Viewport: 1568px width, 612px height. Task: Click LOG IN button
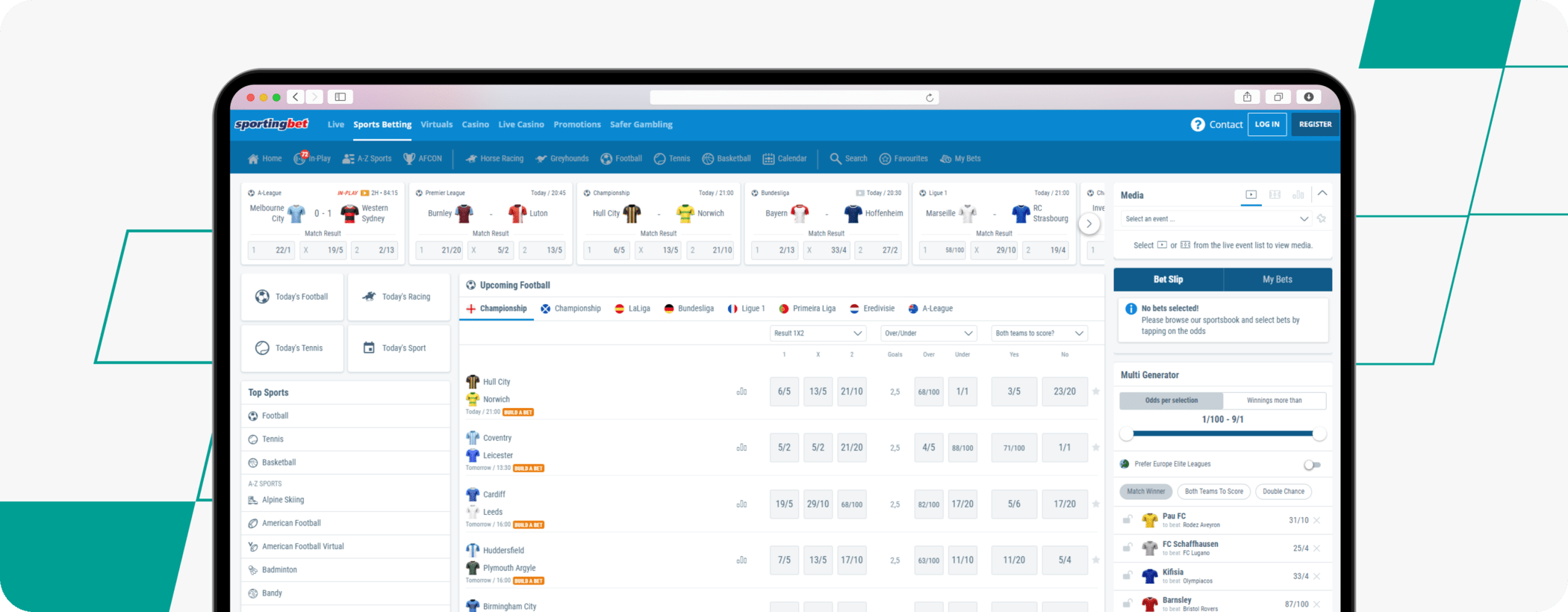(1267, 125)
